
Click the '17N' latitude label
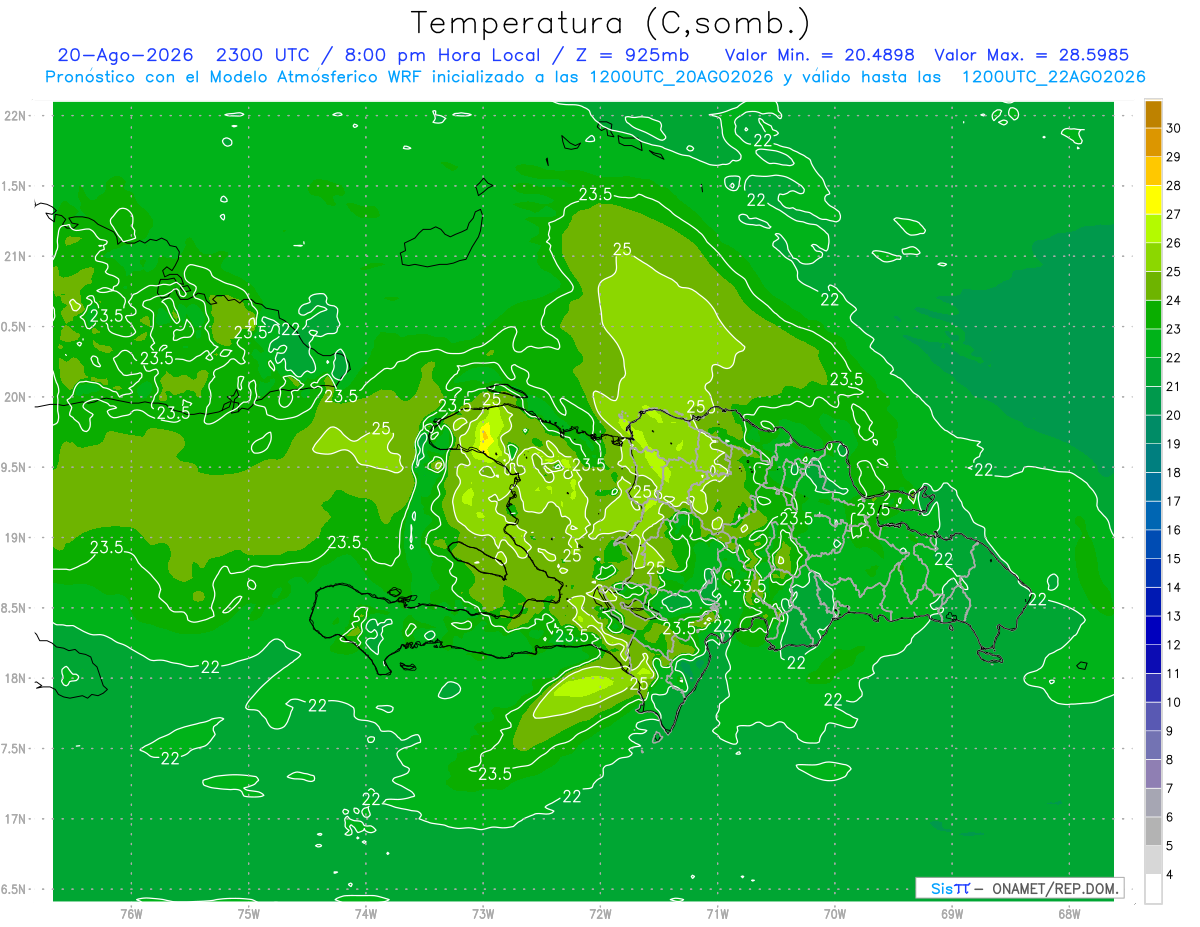coord(15,819)
